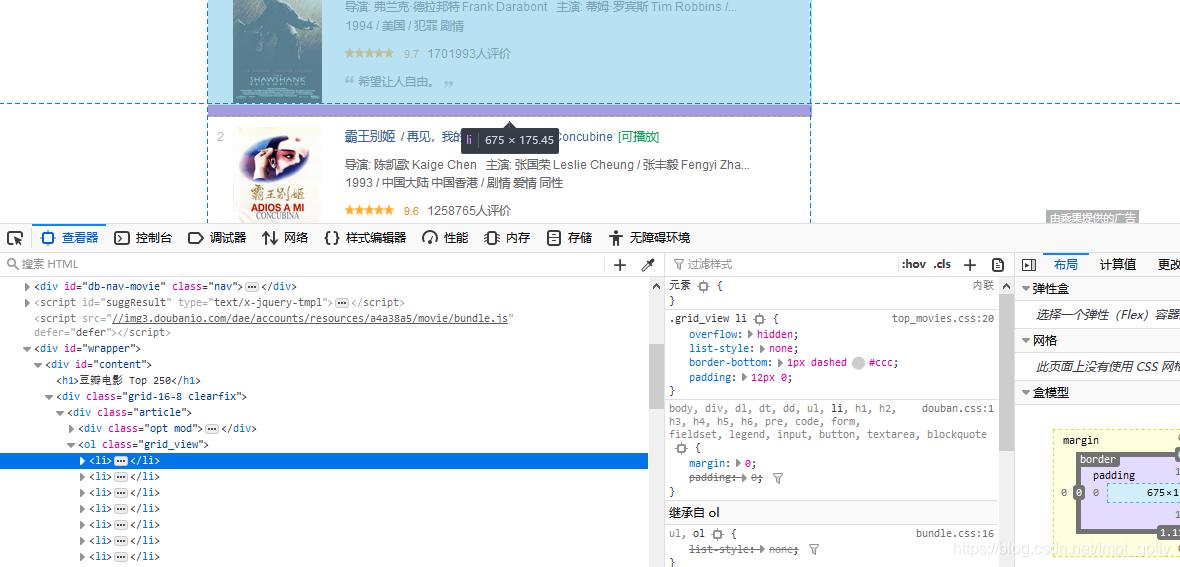This screenshot has width=1180, height=567.
Task: Expand the margin 0 shorthand arrow
Action: (740, 464)
